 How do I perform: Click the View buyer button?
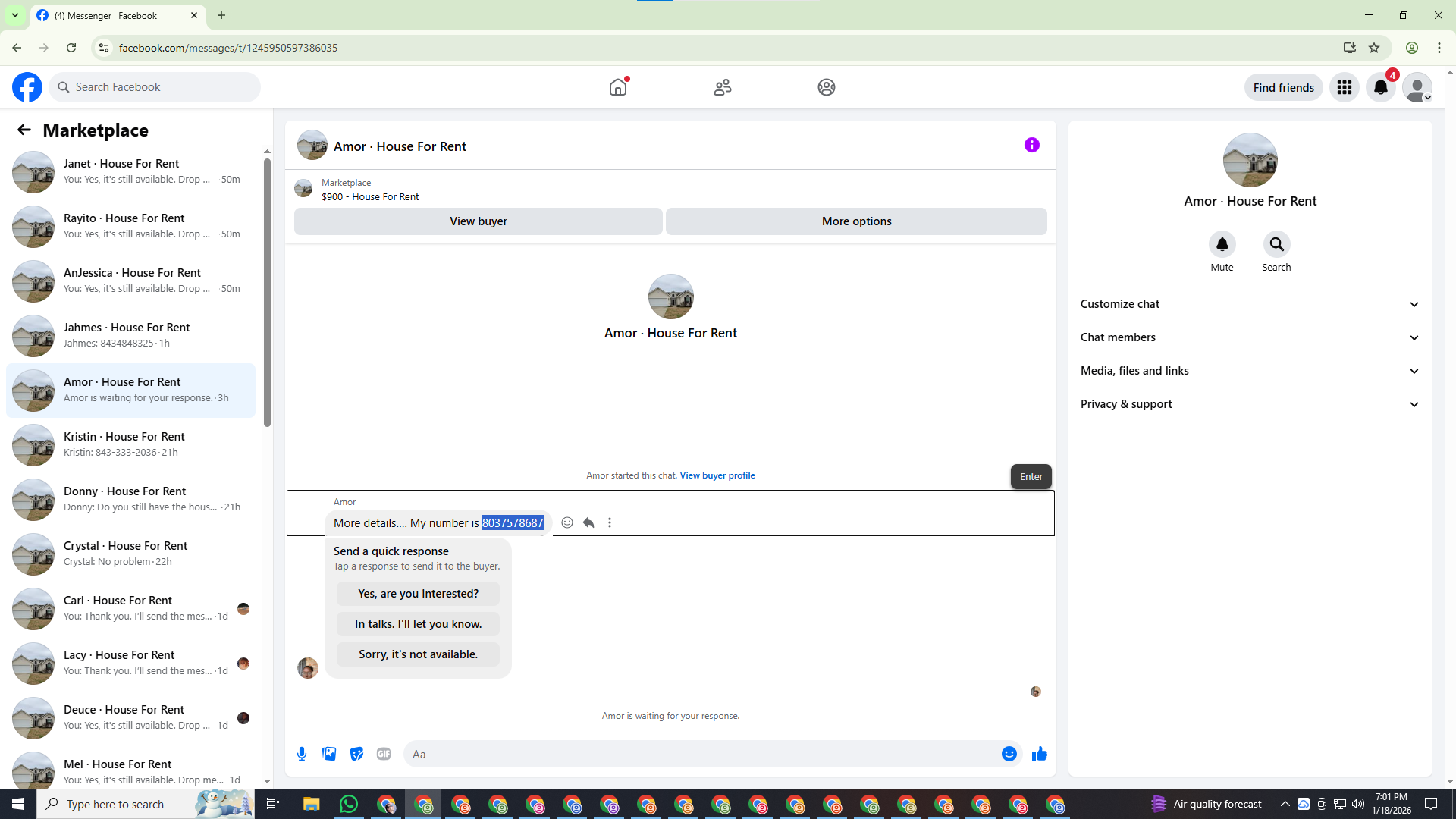[478, 221]
